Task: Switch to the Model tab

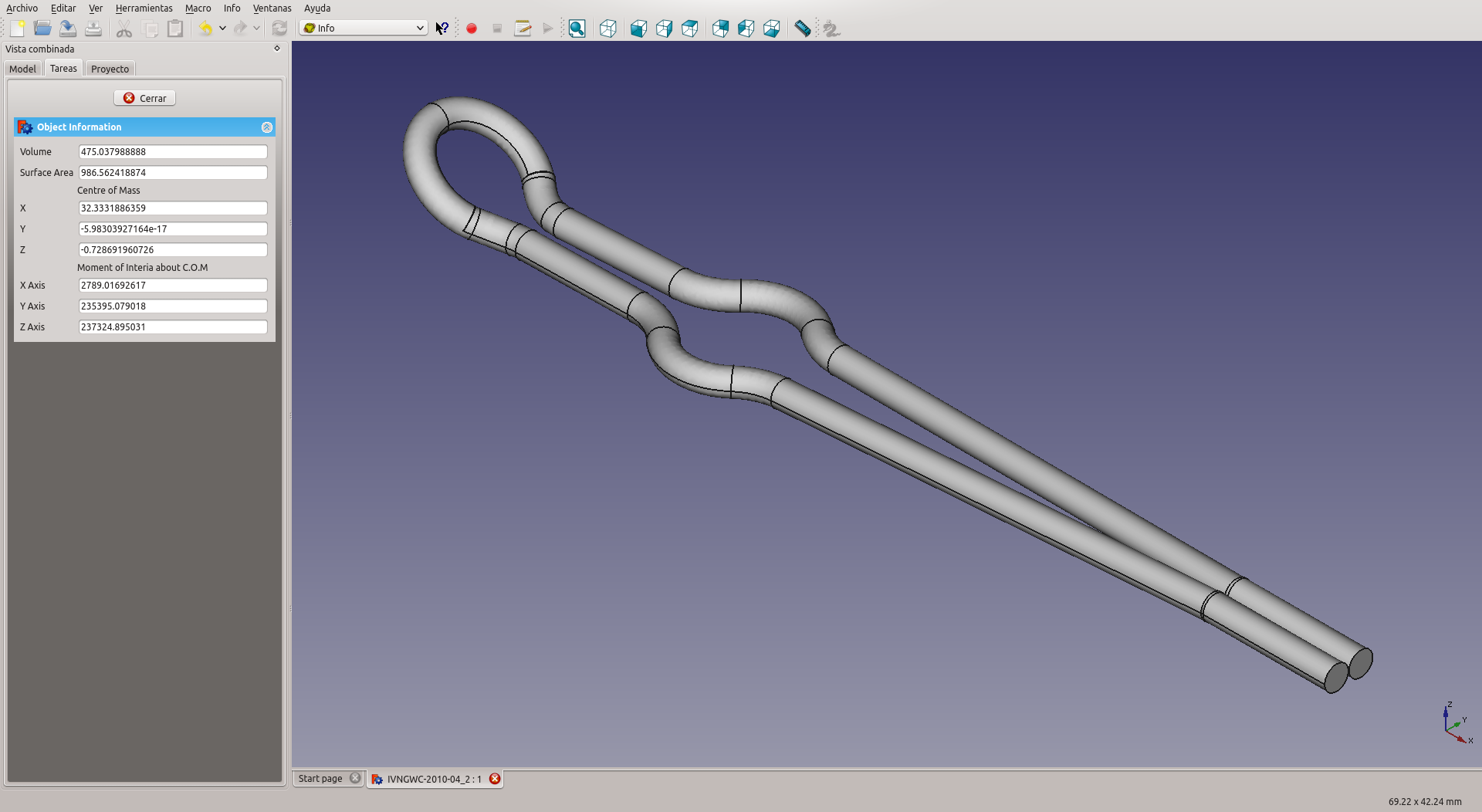Action: coord(22,69)
